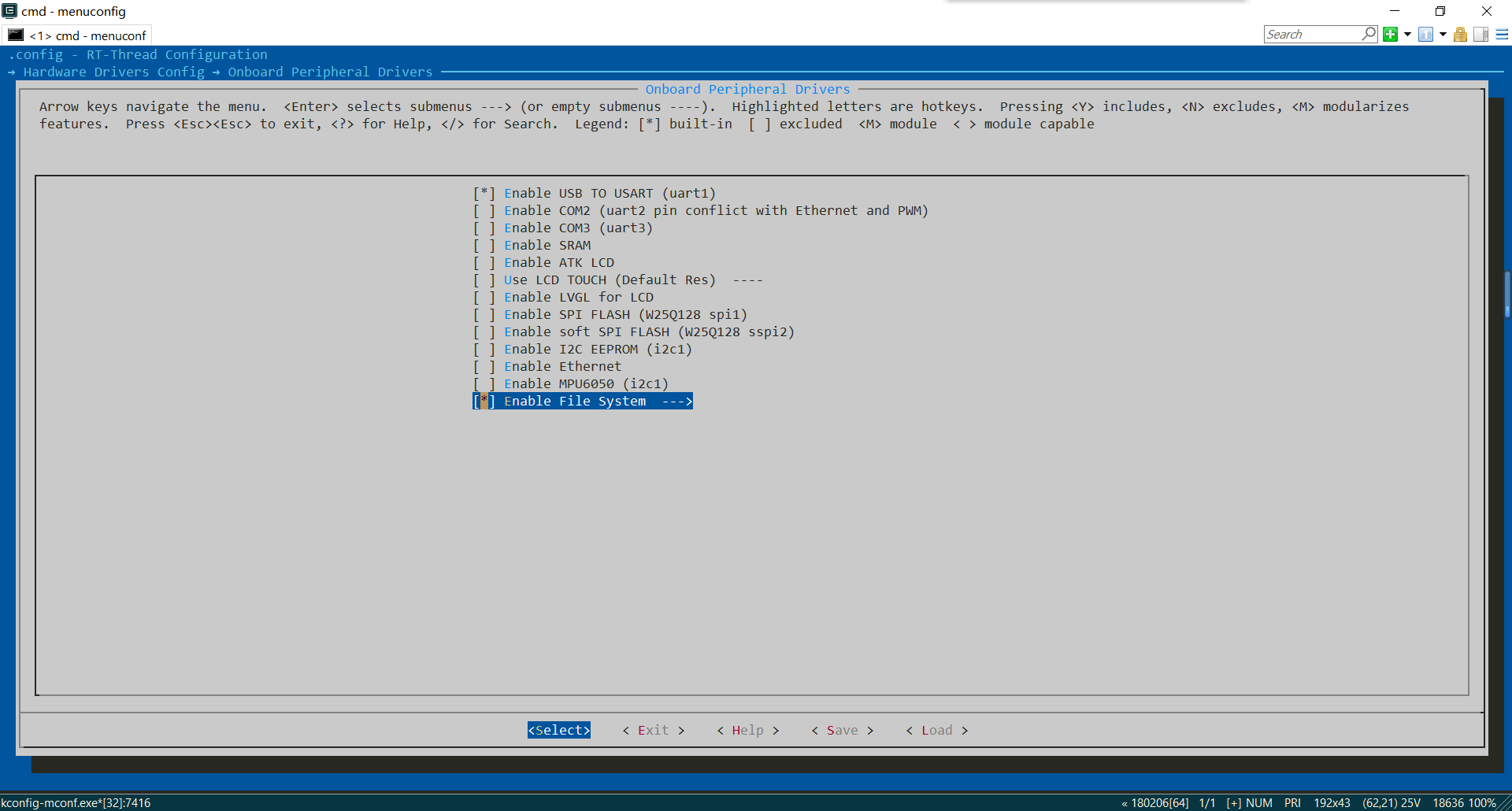1512x811 pixels.
Task: Toggle the scrollbar panel icon
Action: [1481, 34]
